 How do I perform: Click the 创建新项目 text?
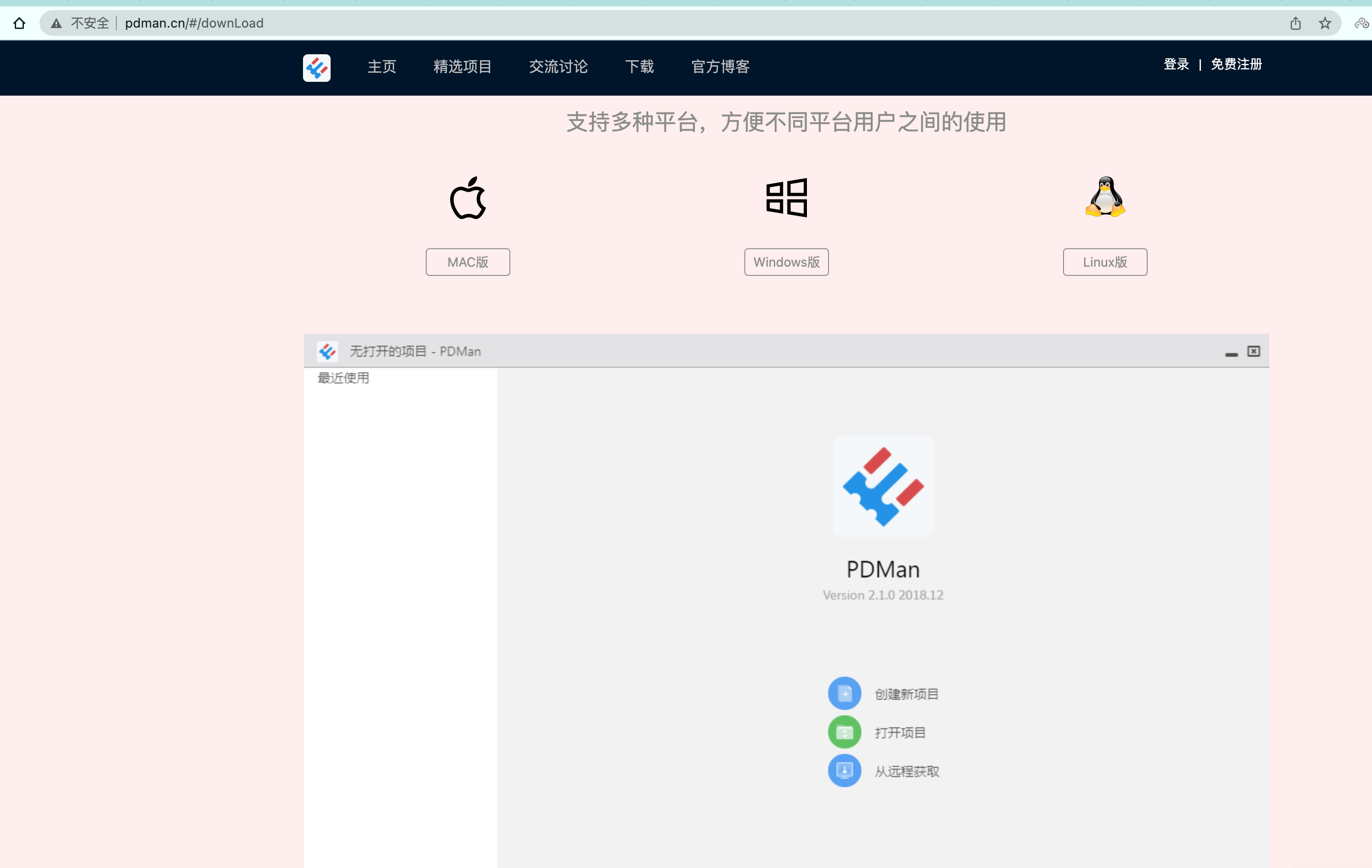click(x=907, y=694)
